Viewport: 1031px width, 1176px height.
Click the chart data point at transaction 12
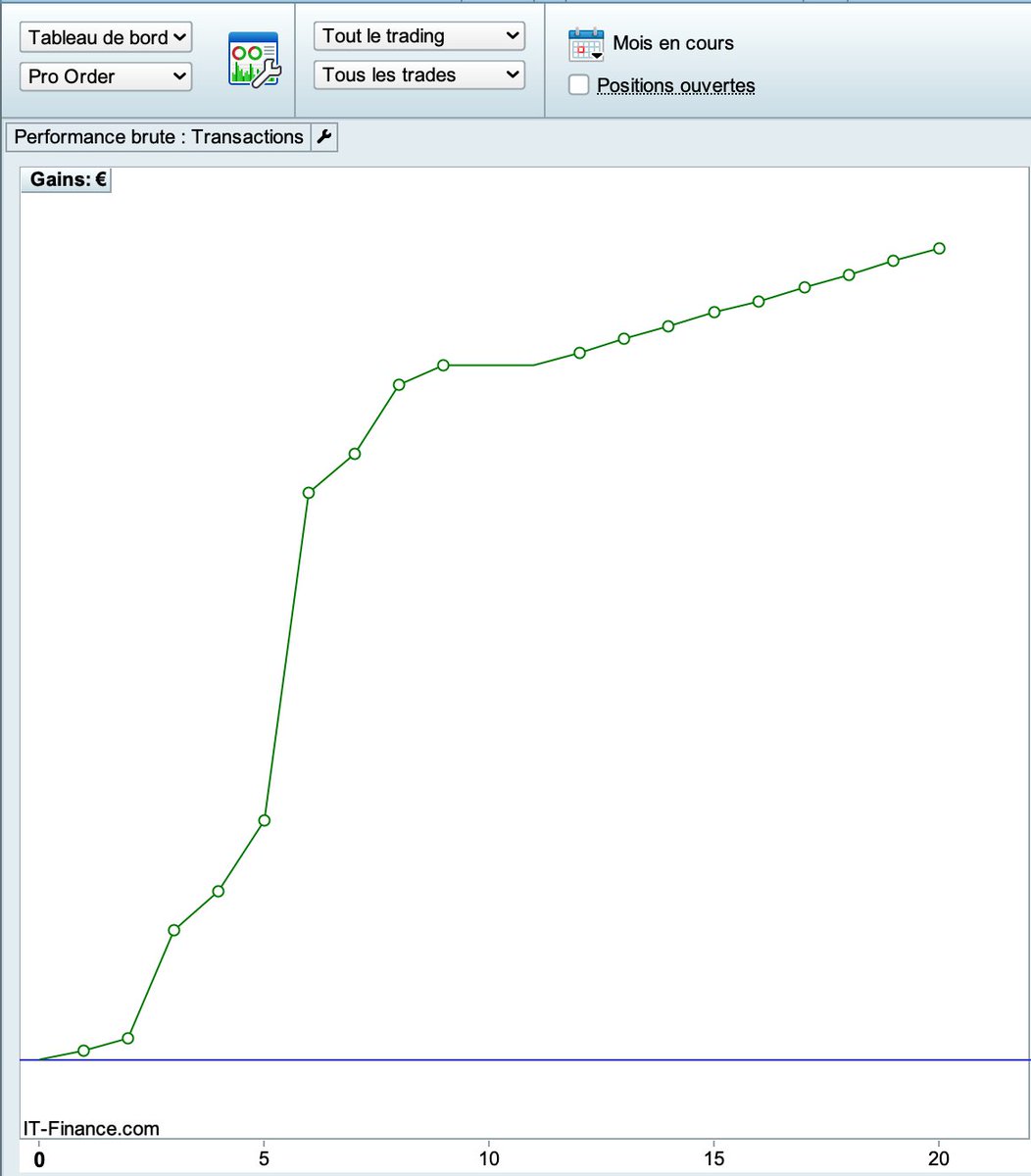click(x=579, y=353)
